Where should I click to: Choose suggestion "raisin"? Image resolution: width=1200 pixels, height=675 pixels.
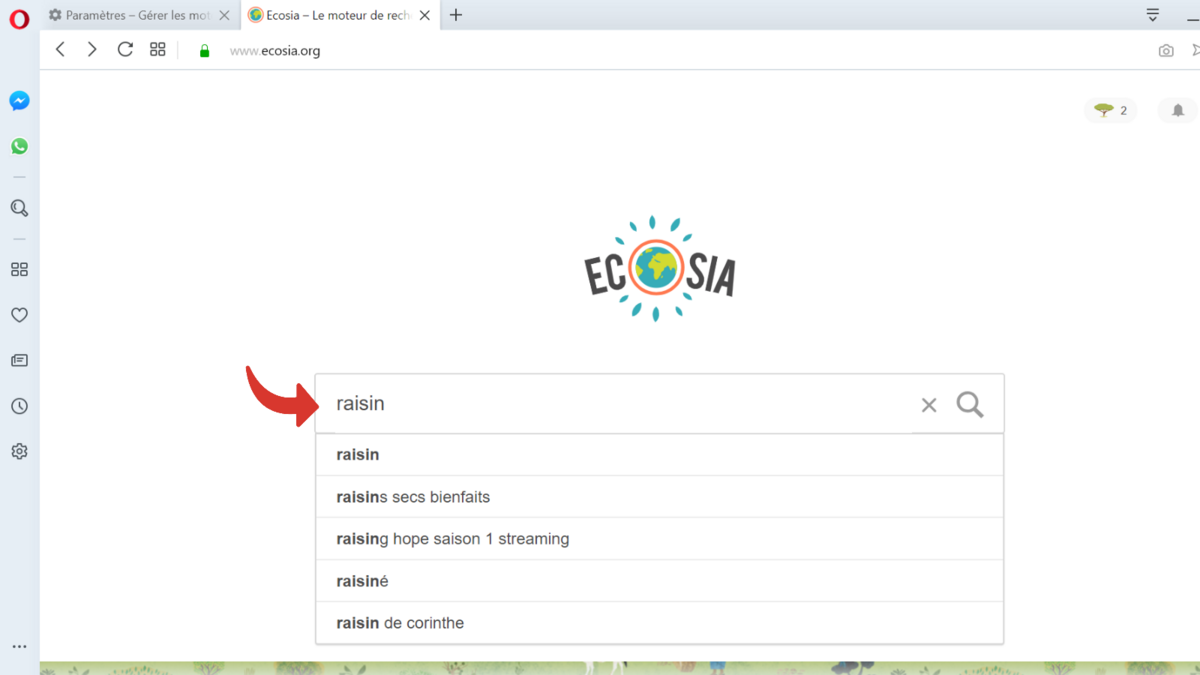pos(659,455)
